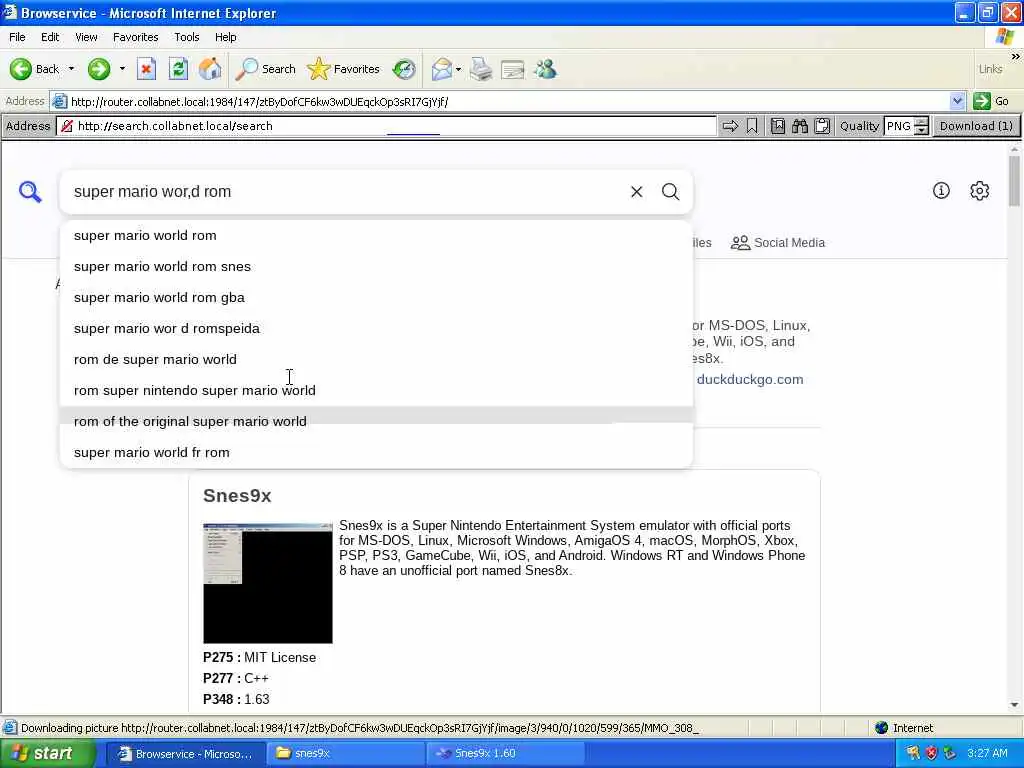The width and height of the screenshot is (1024, 768).
Task: Click the red shield tray icon
Action: tap(931, 754)
